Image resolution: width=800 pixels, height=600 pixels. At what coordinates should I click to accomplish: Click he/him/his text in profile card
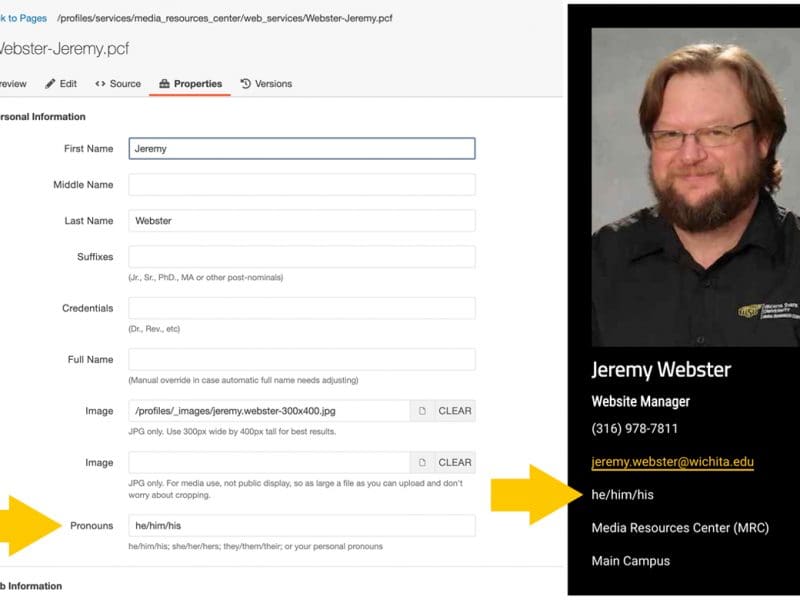(x=622, y=494)
